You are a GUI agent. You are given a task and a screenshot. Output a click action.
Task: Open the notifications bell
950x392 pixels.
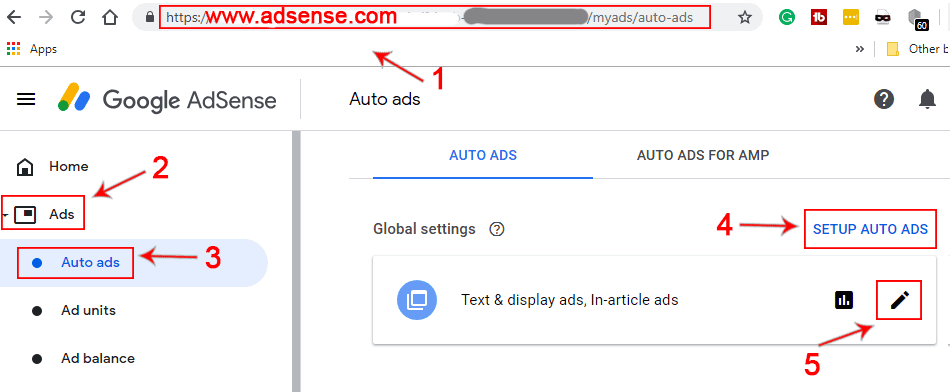(927, 99)
